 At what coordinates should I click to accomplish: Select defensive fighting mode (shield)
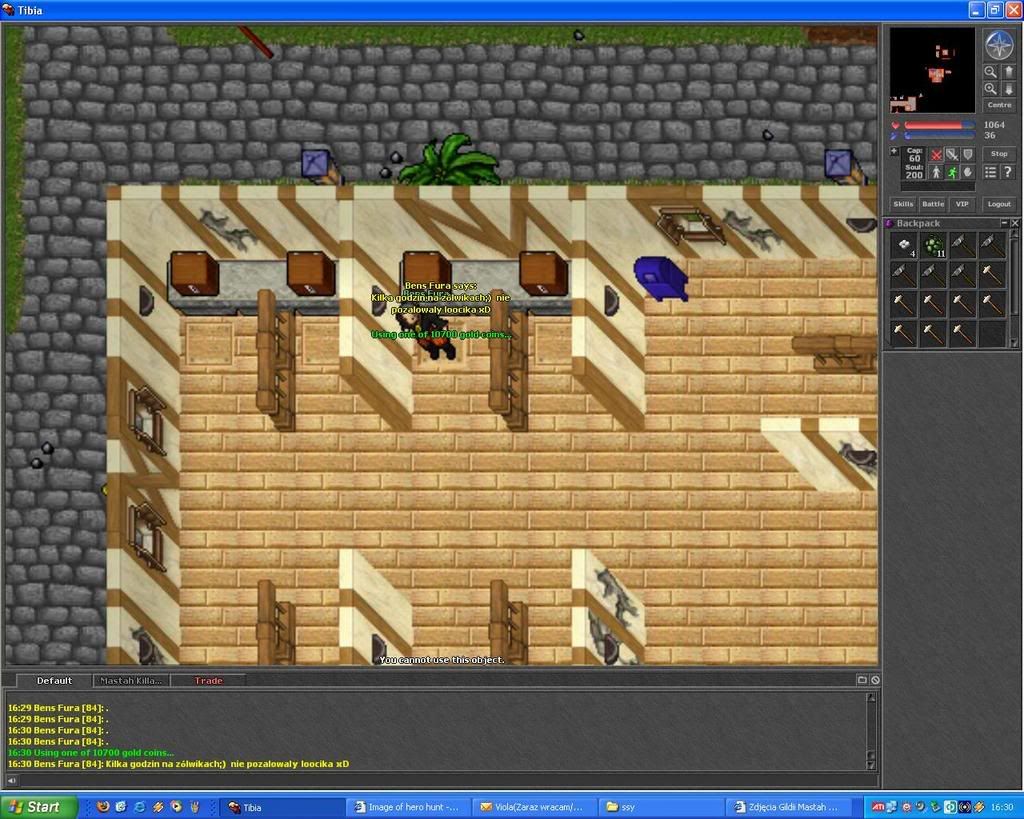[x=968, y=155]
